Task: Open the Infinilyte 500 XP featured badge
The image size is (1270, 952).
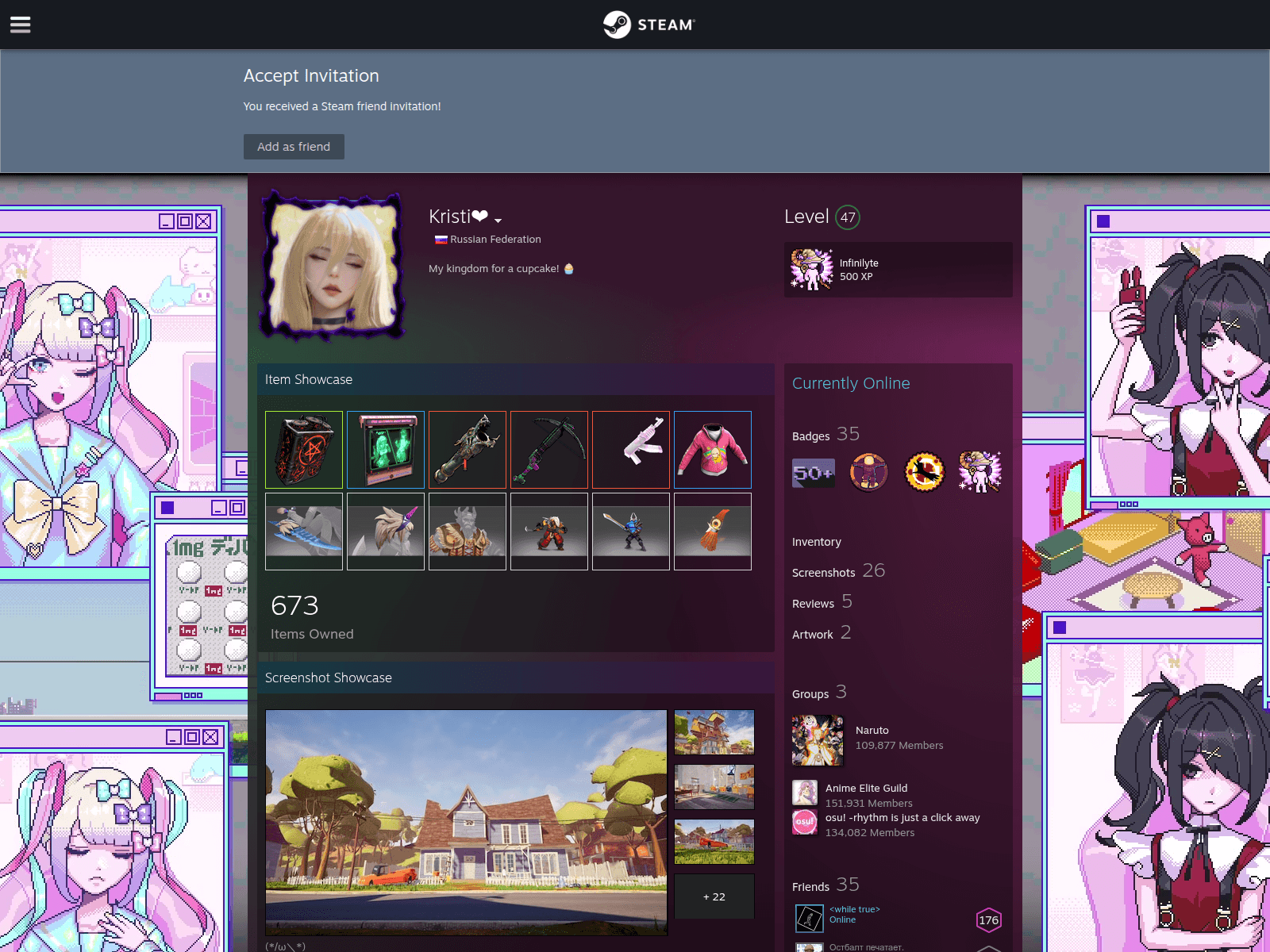Action: pyautogui.click(x=898, y=270)
